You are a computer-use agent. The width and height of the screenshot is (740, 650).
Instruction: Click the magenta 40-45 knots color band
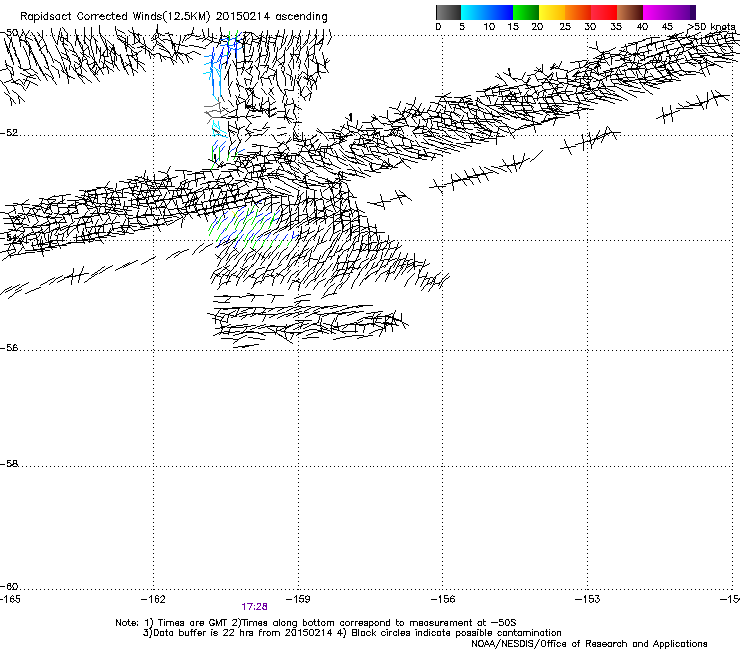(x=656, y=12)
